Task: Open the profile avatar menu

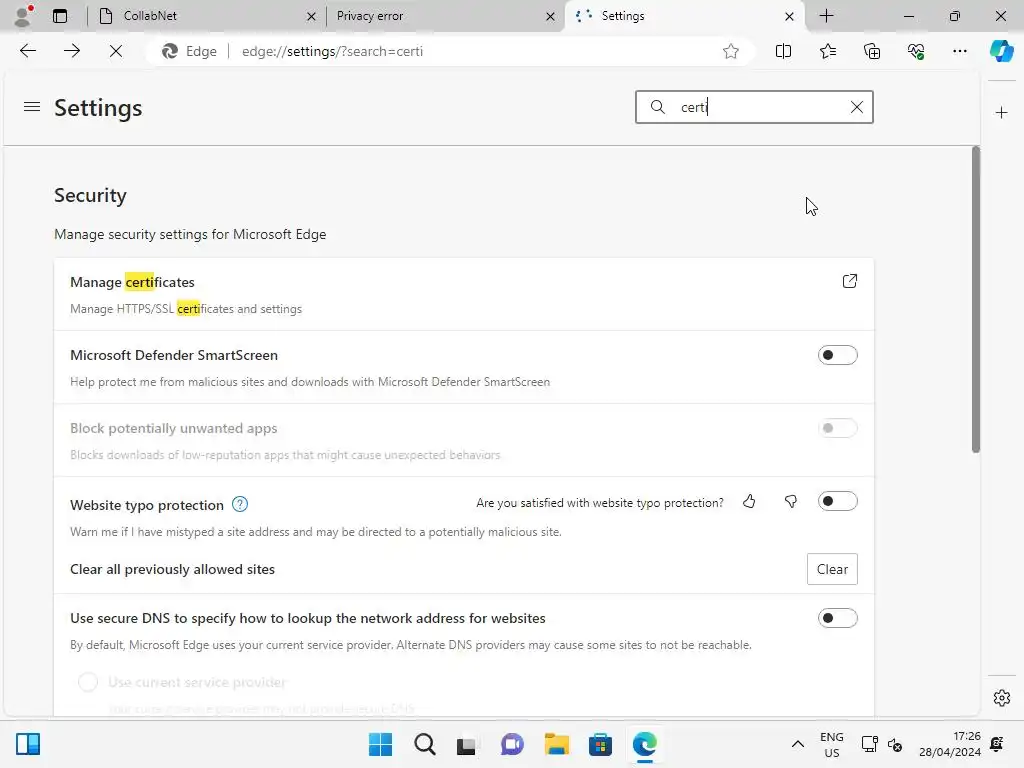Action: [23, 16]
